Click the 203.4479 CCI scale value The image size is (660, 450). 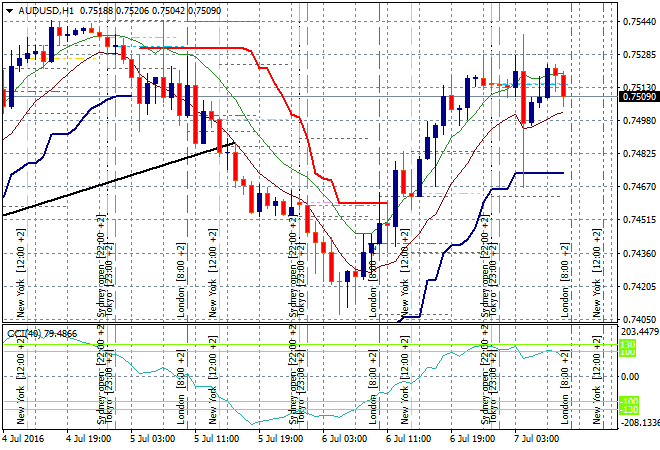639,332
